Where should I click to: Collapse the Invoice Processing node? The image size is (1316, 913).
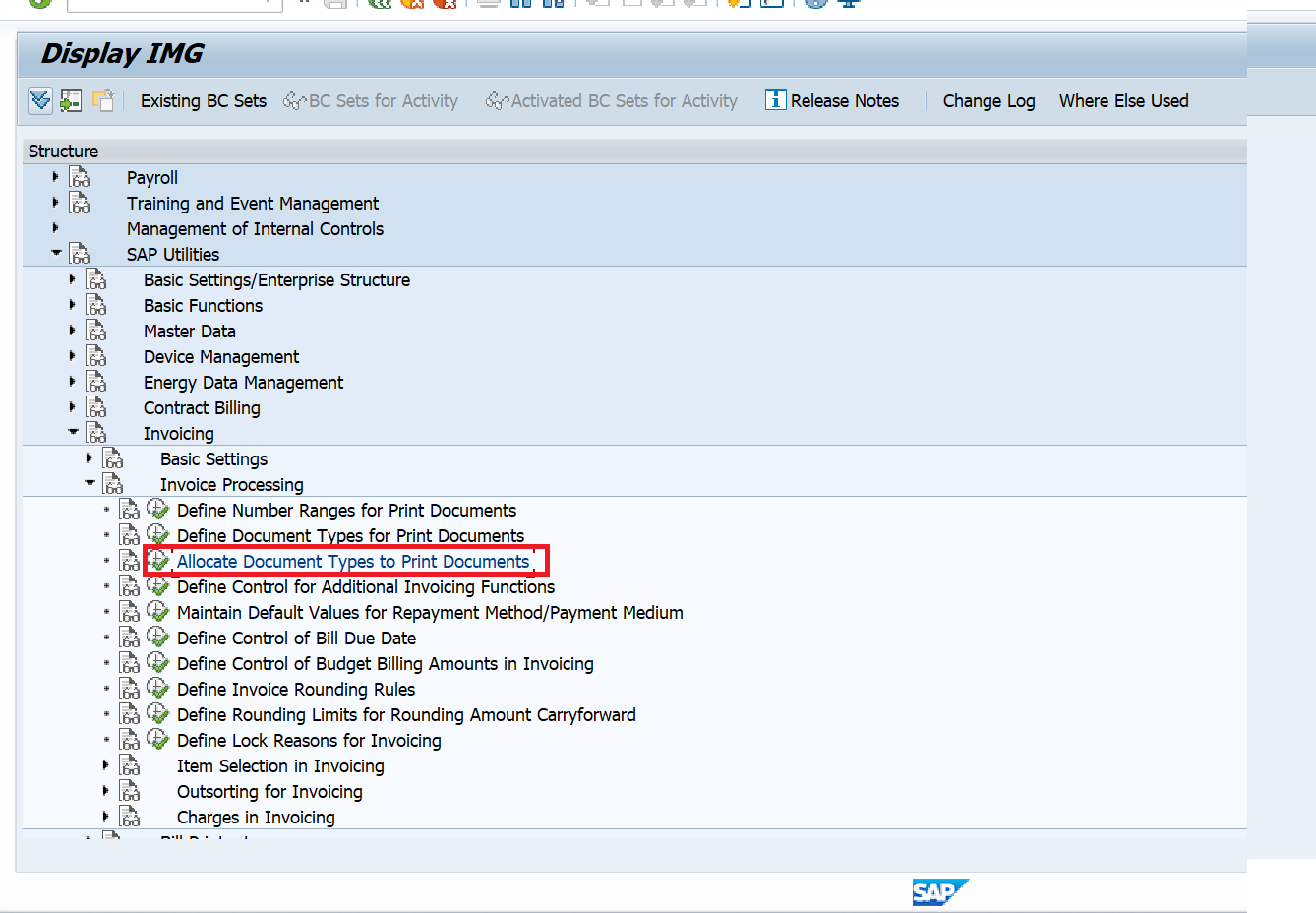pos(90,483)
